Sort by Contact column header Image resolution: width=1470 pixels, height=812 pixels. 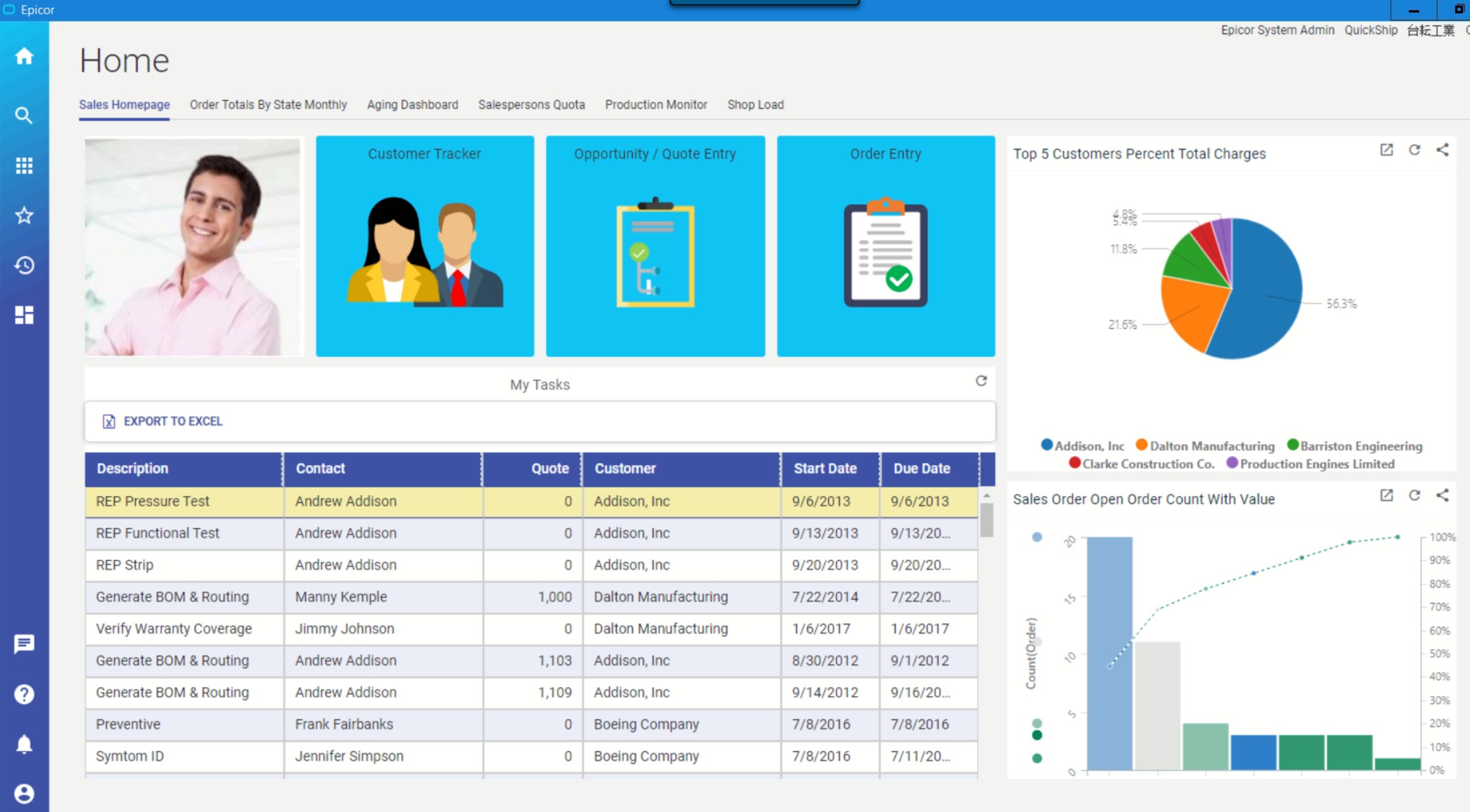pyautogui.click(x=382, y=468)
